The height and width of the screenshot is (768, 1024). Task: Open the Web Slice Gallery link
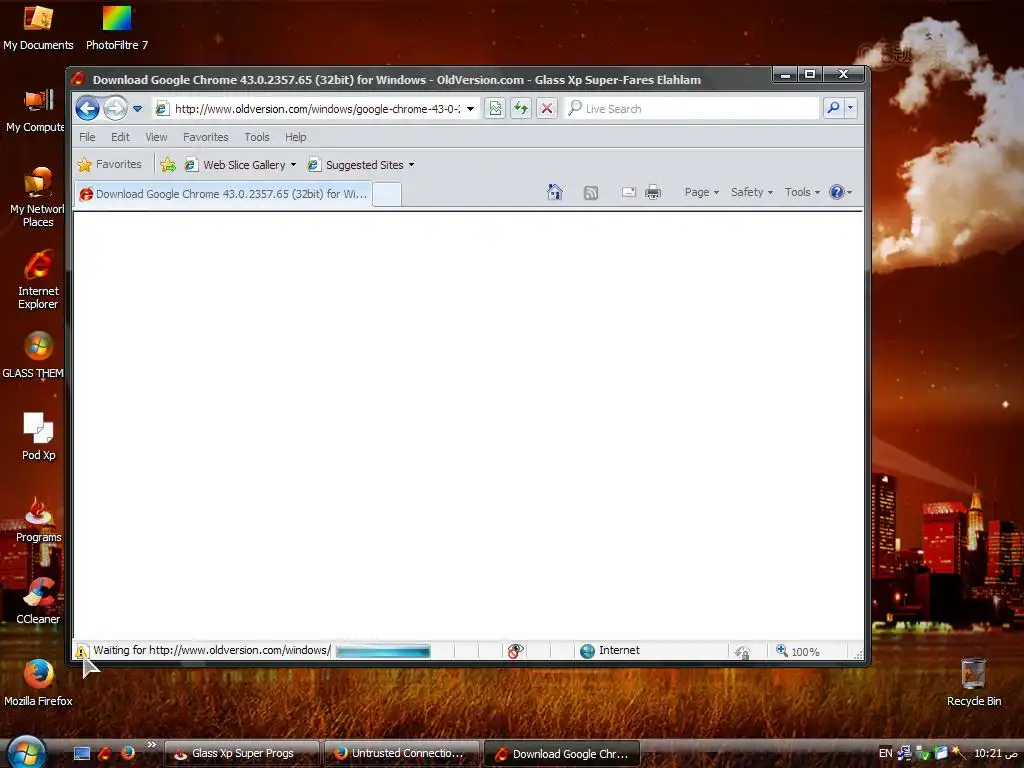[235, 165]
